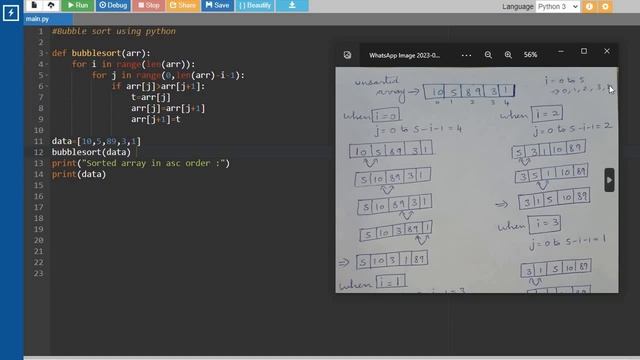Screen dimensions: 640x360
Task: Collapse the if statement fold arrow on line 6
Action: (x=47, y=87)
